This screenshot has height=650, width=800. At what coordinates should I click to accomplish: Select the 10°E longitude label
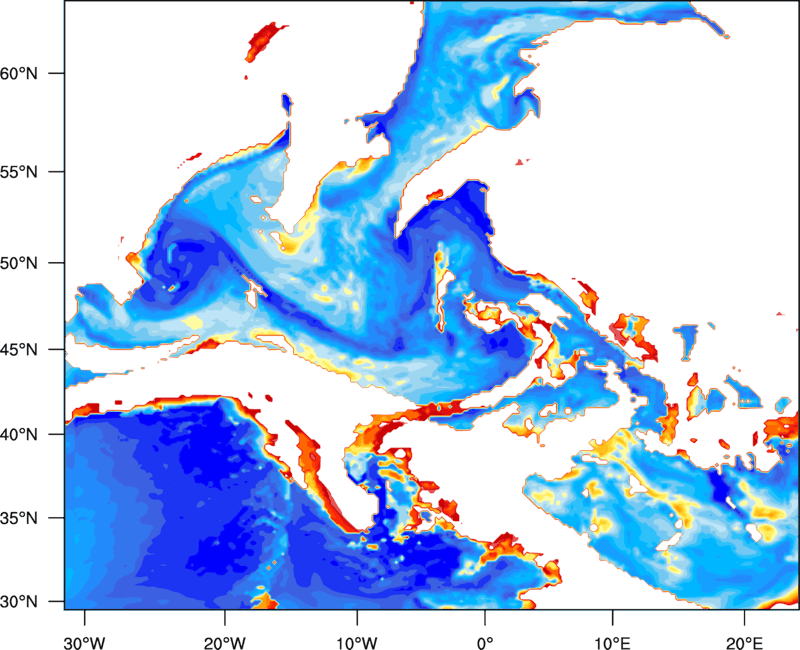(x=612, y=643)
